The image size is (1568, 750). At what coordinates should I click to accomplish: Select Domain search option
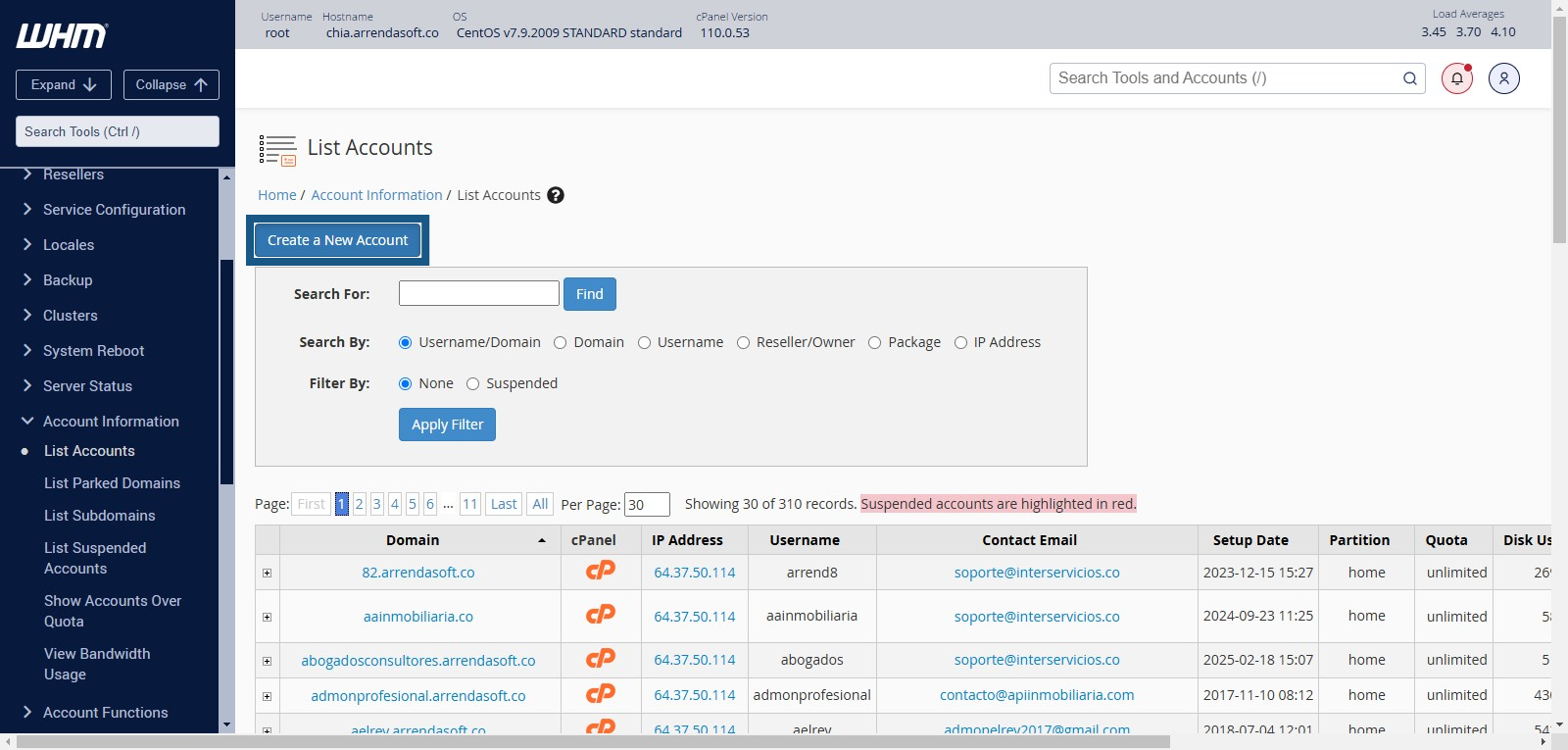click(x=560, y=342)
